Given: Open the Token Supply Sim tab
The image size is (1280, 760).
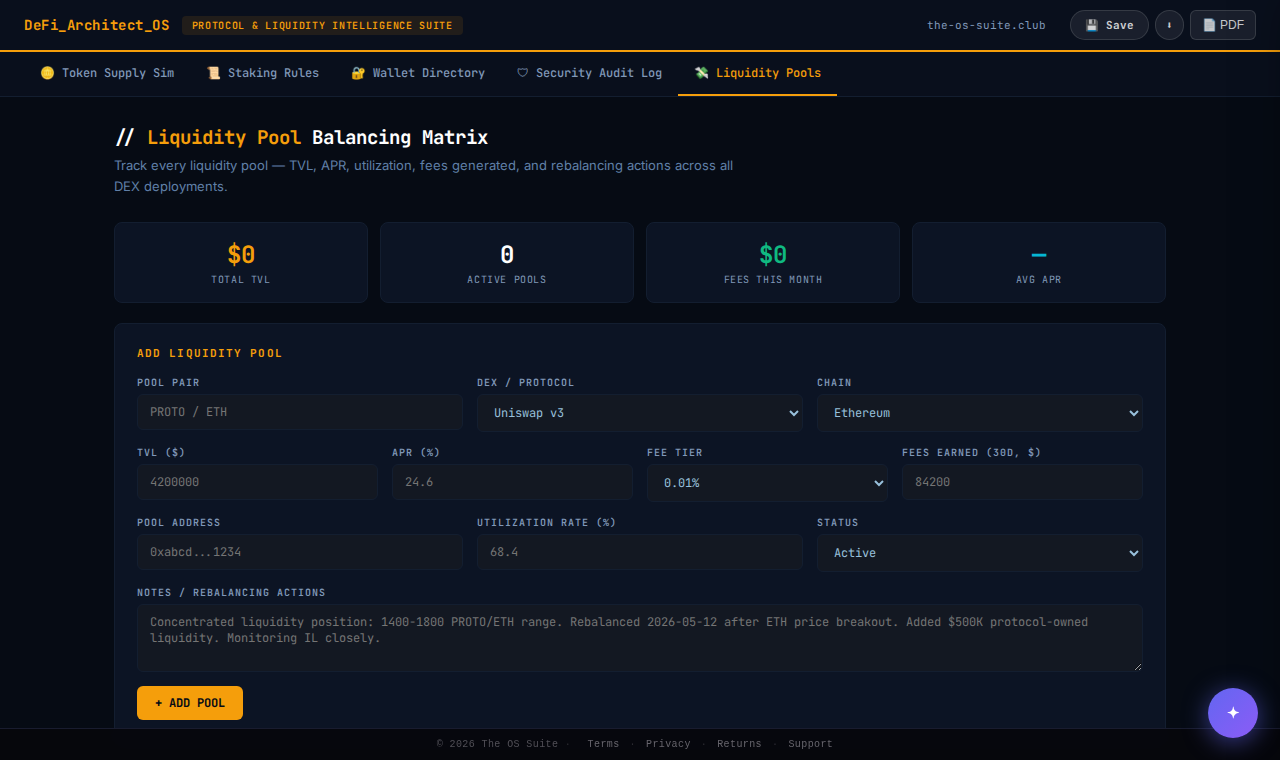Looking at the screenshot, I should [x=107, y=73].
